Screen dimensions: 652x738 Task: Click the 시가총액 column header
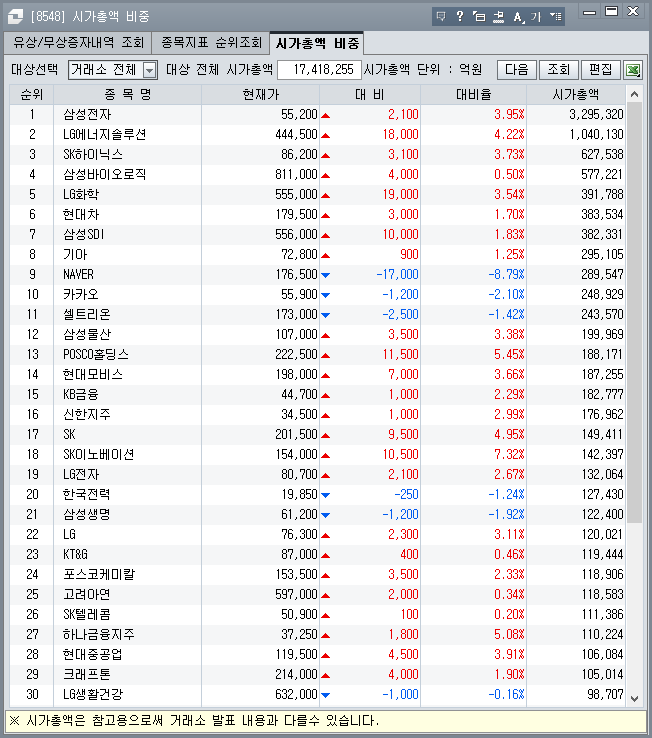(576, 95)
